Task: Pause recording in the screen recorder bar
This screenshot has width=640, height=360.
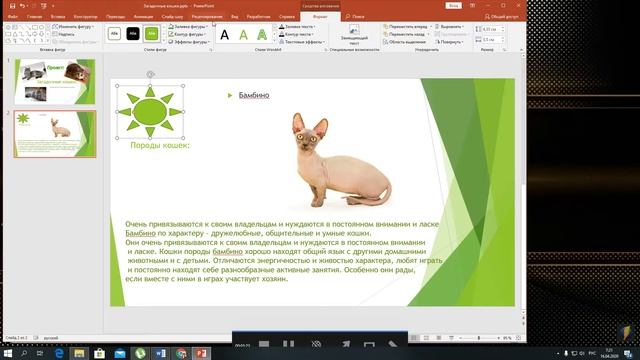Action: [289, 344]
